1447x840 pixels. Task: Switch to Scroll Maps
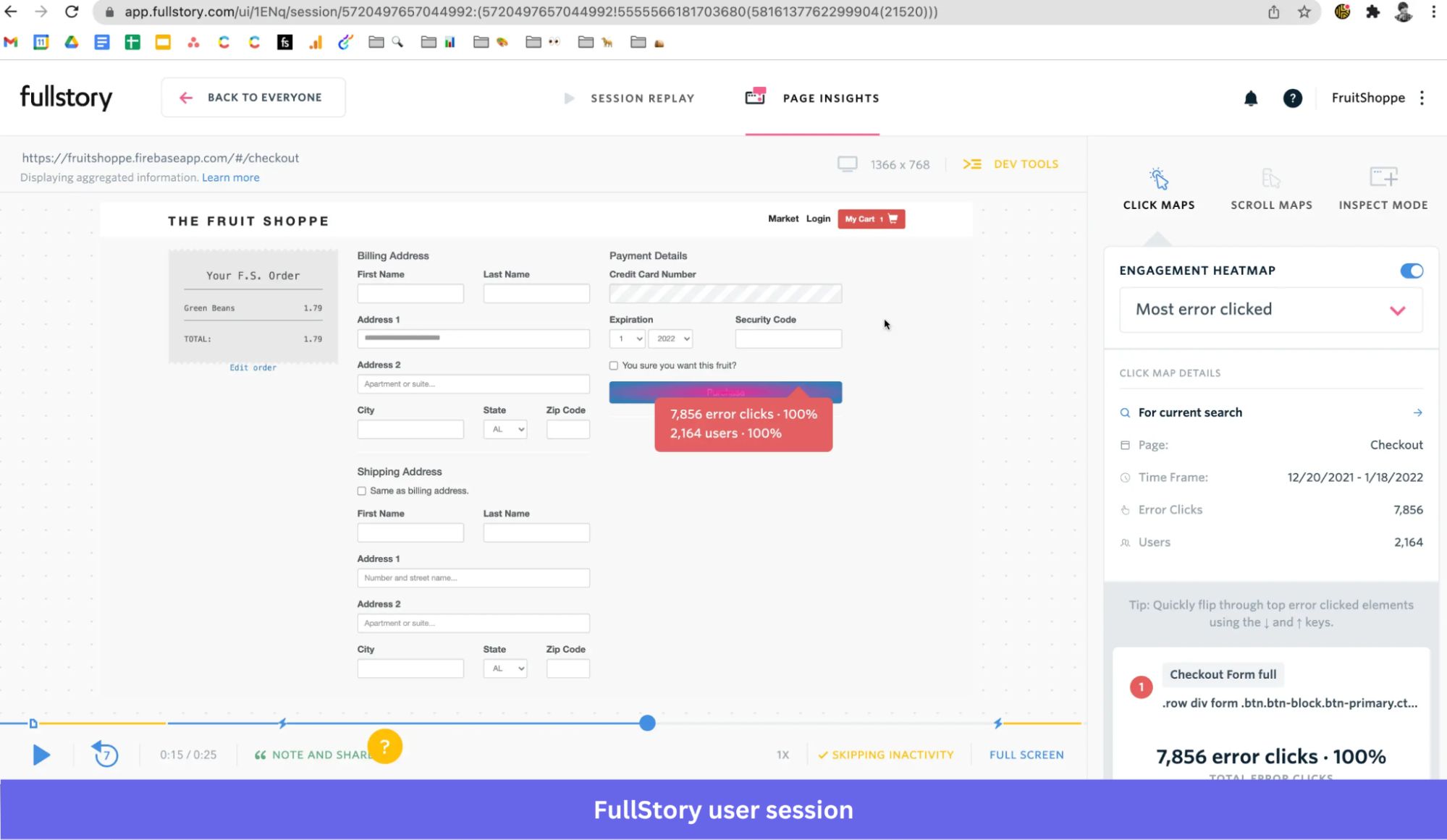tap(1270, 190)
